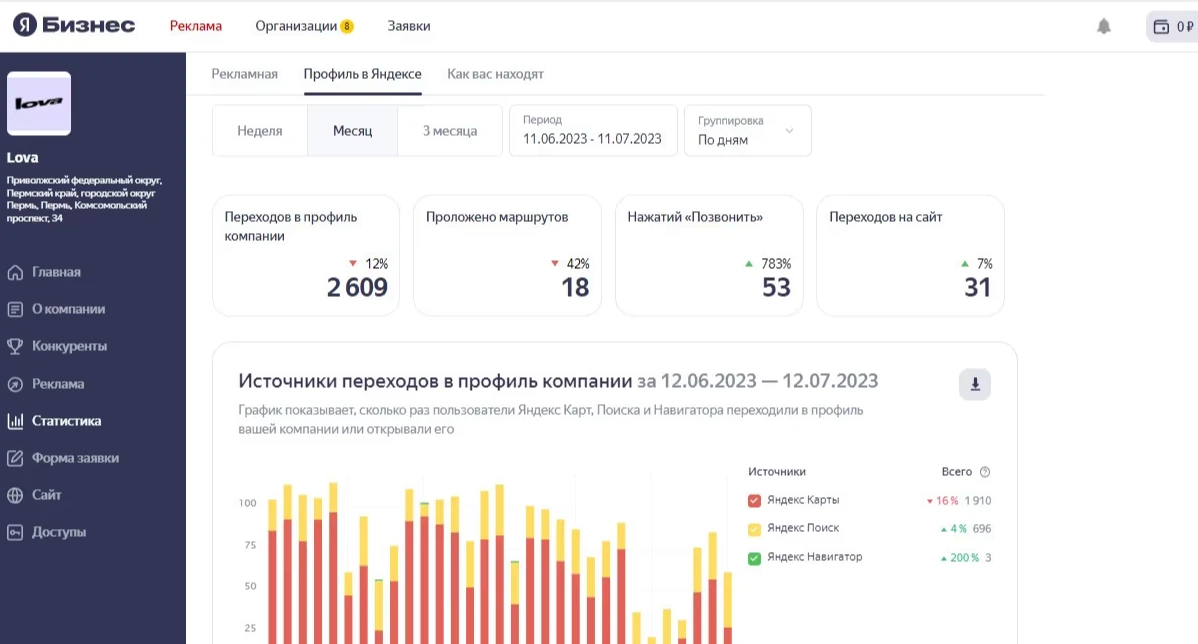Select the 3 месяца period
Image resolution: width=1198 pixels, height=644 pixels.
pyautogui.click(x=450, y=131)
